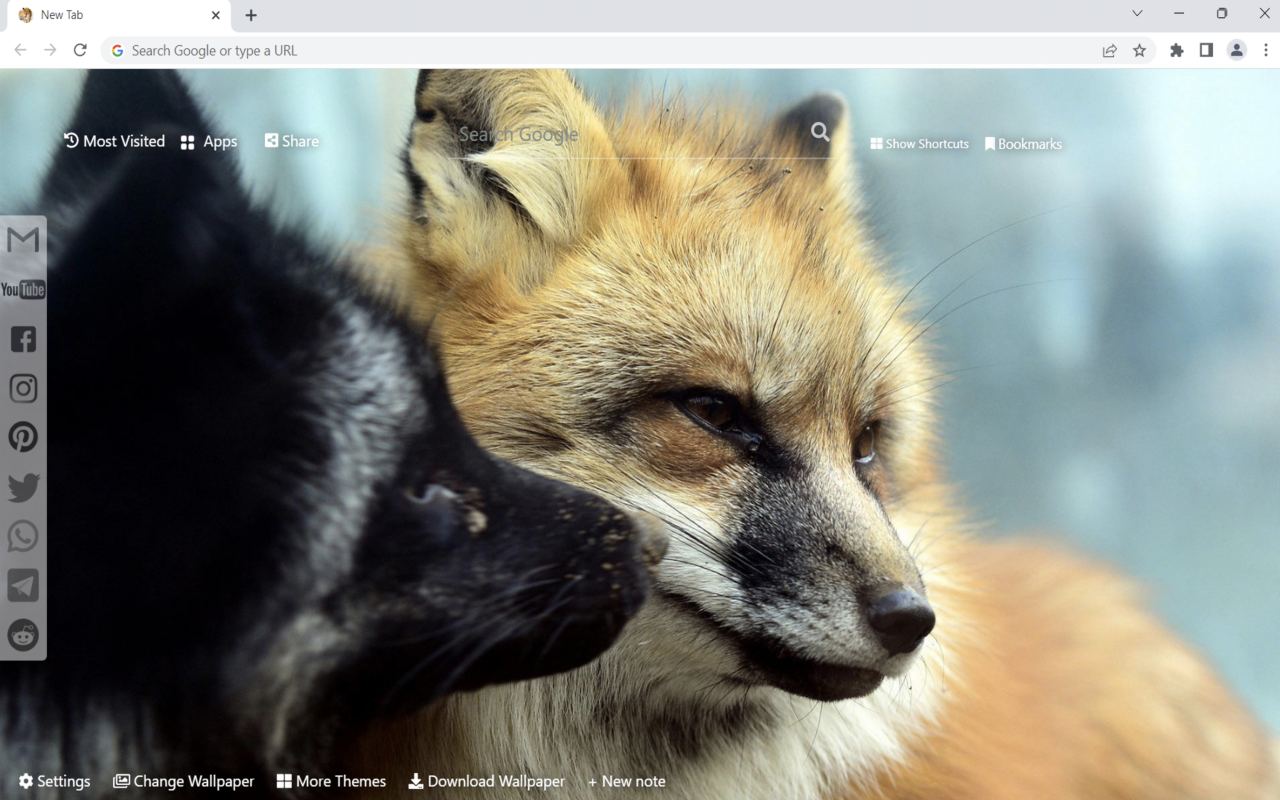Image resolution: width=1280 pixels, height=800 pixels.
Task: Open Facebook shortcut in sidebar
Action: [23, 339]
